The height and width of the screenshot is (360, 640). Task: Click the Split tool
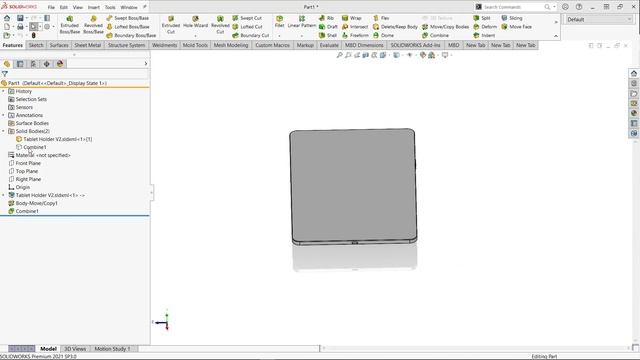[x=482, y=18]
